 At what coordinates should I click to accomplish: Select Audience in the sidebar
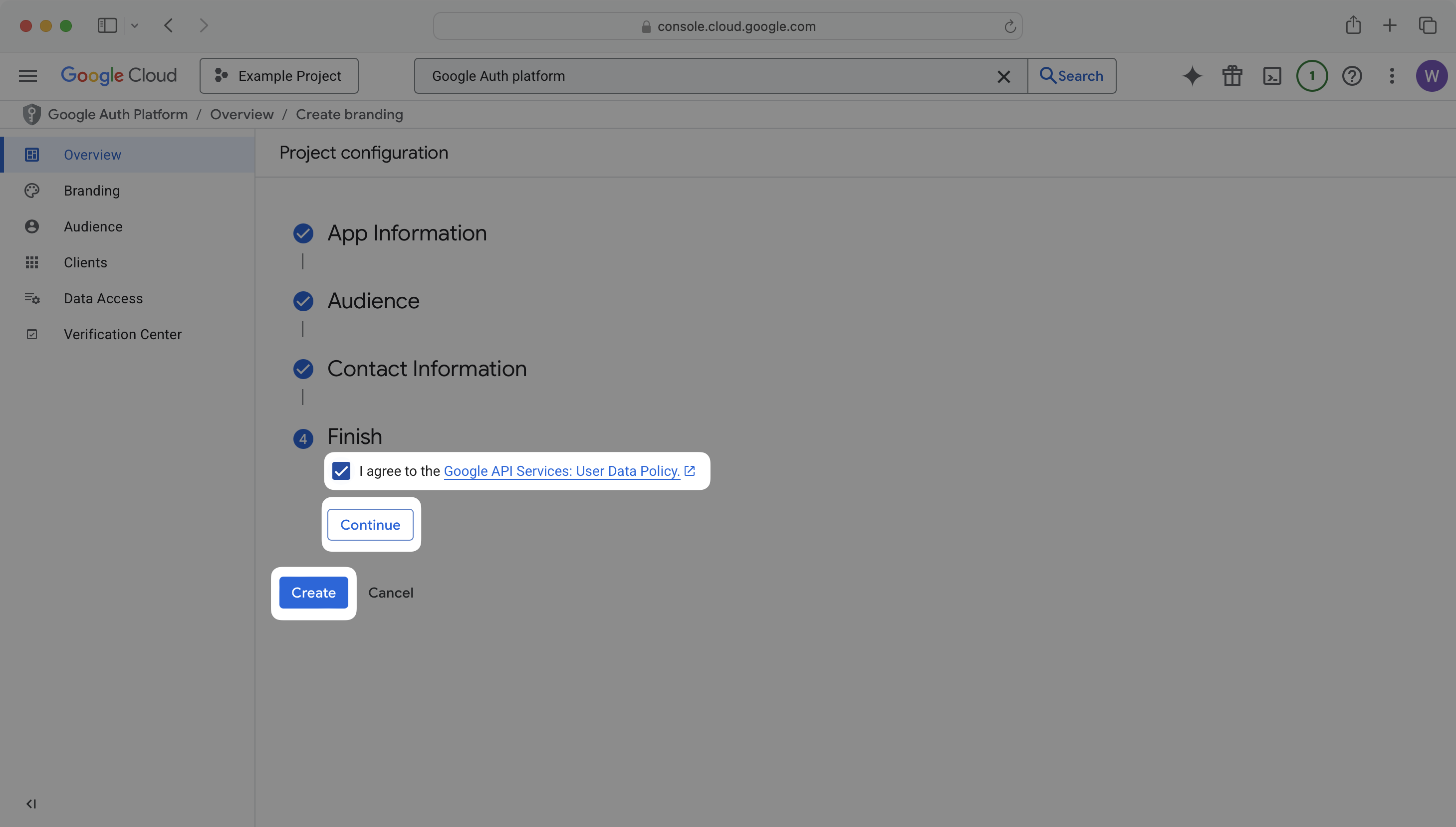click(93, 226)
